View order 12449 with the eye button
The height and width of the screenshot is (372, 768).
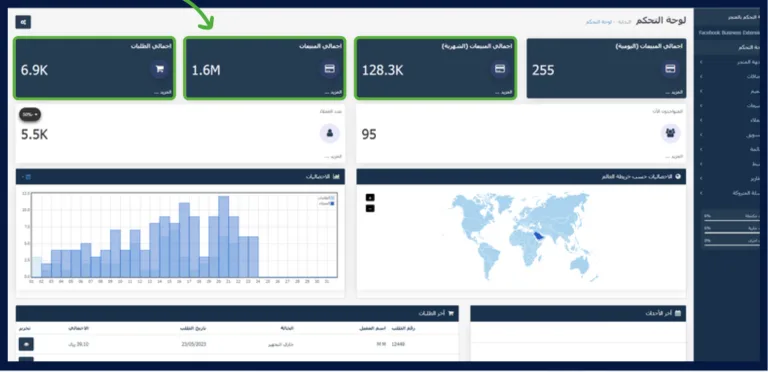click(x=26, y=344)
